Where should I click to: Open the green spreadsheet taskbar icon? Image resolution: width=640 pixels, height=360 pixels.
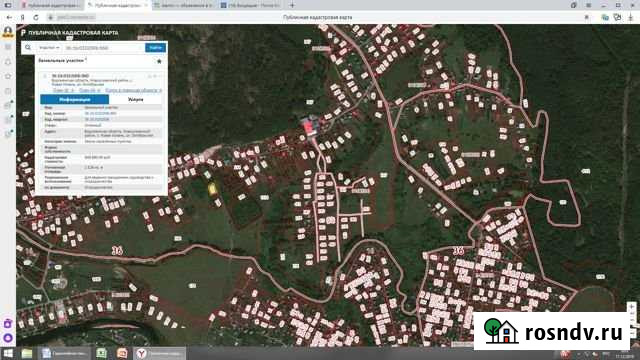[101, 353]
